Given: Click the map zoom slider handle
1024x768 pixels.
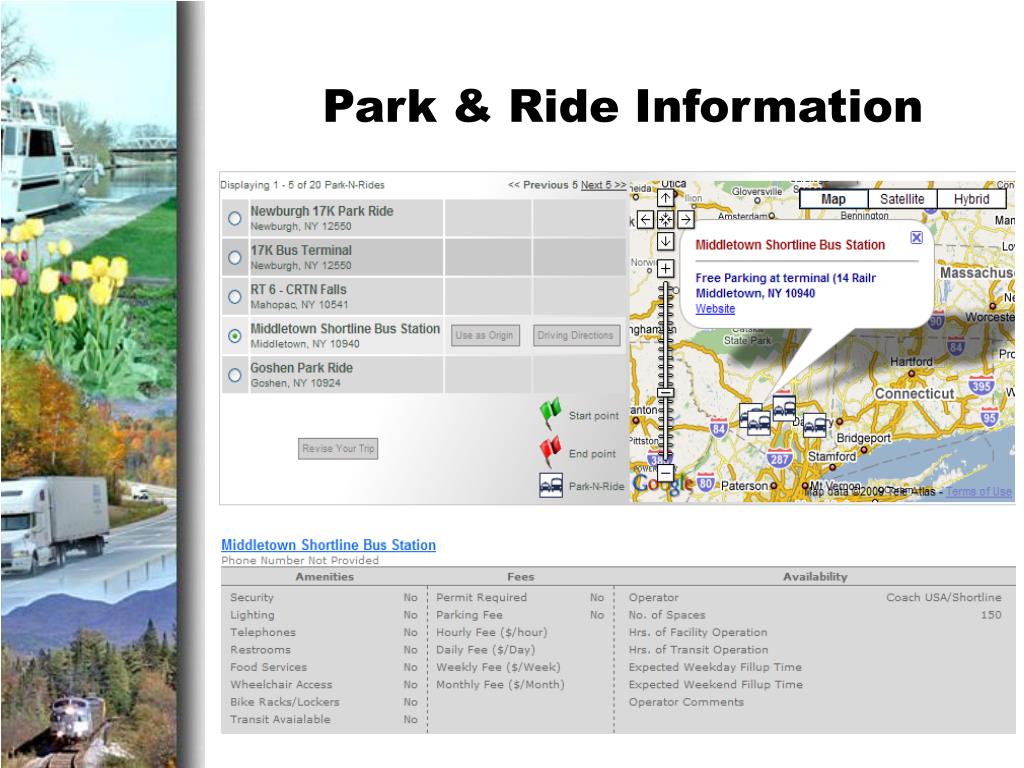Looking at the screenshot, I should (665, 392).
